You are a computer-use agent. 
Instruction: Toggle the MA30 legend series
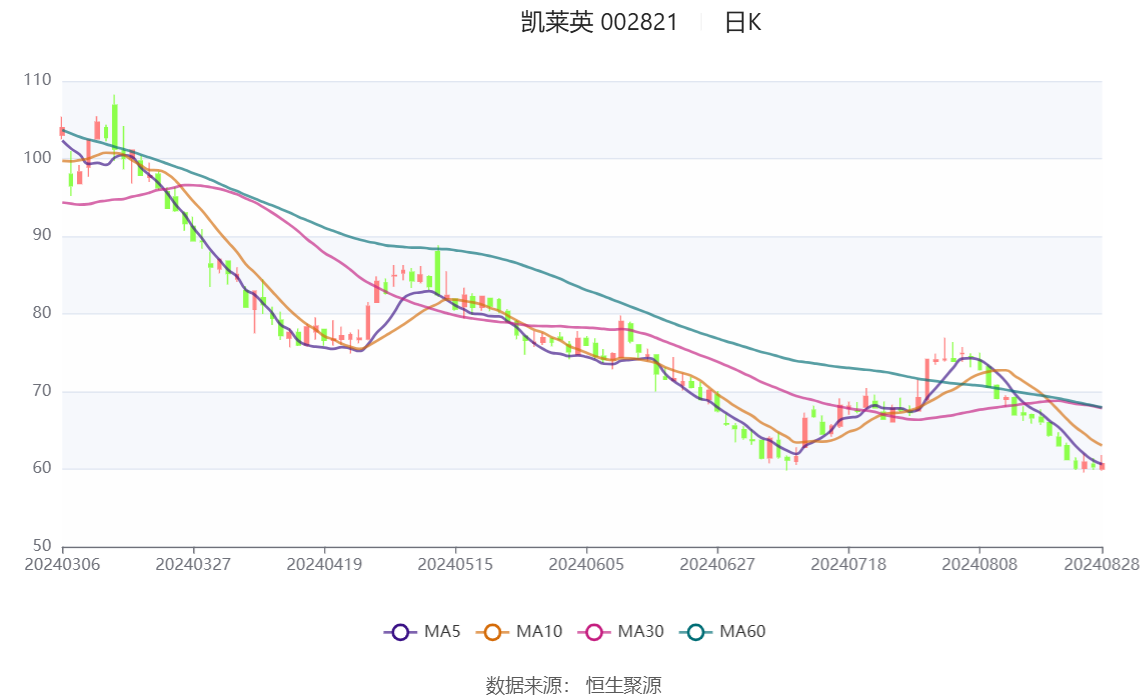621,632
